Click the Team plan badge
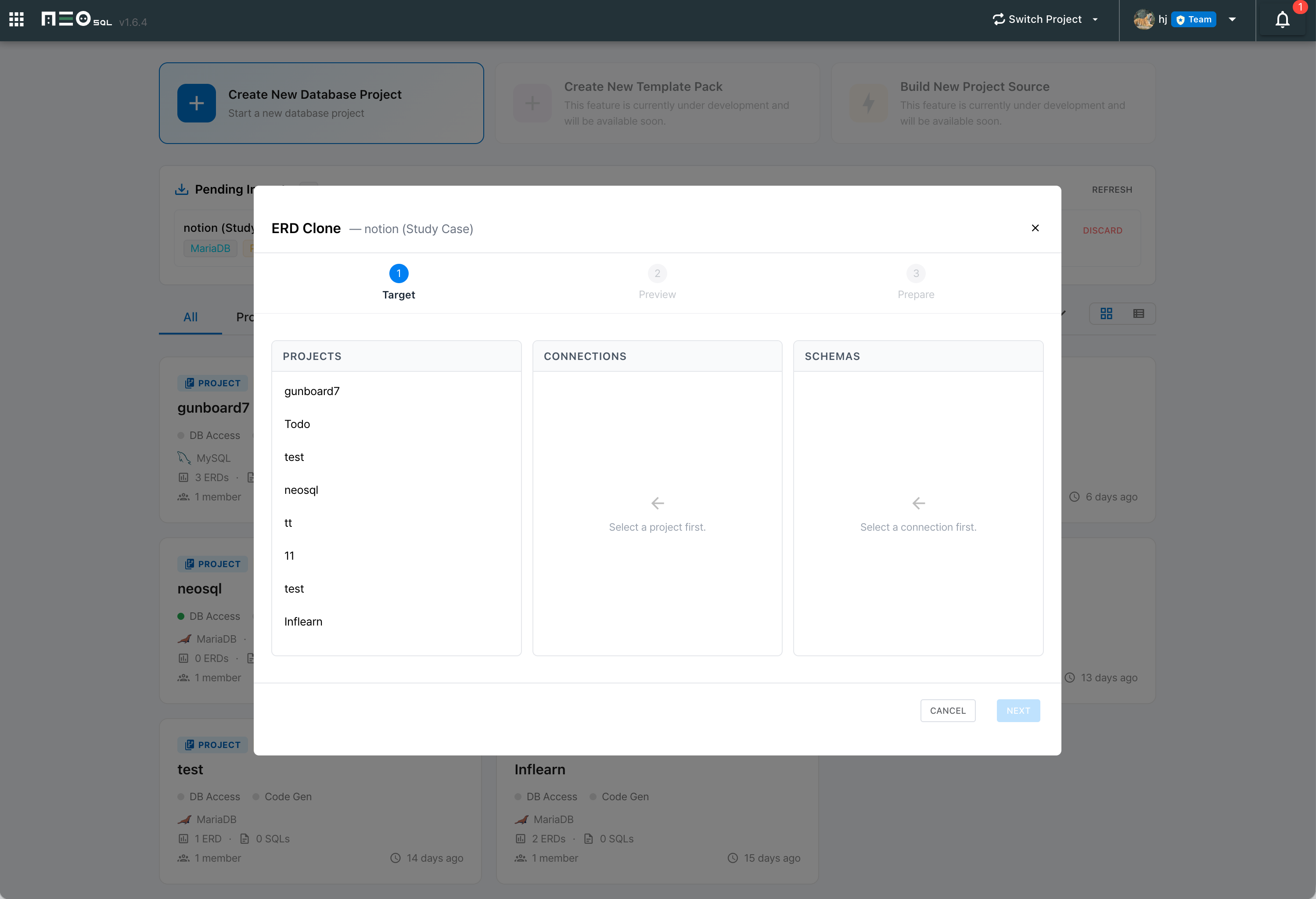 tap(1194, 20)
